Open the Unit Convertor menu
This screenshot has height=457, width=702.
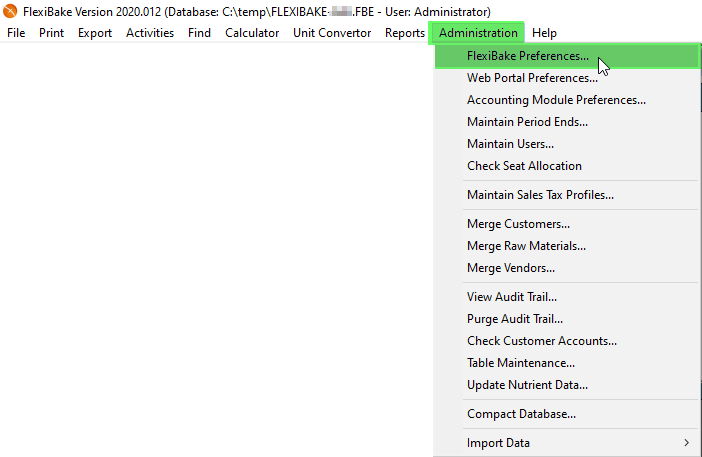332,33
